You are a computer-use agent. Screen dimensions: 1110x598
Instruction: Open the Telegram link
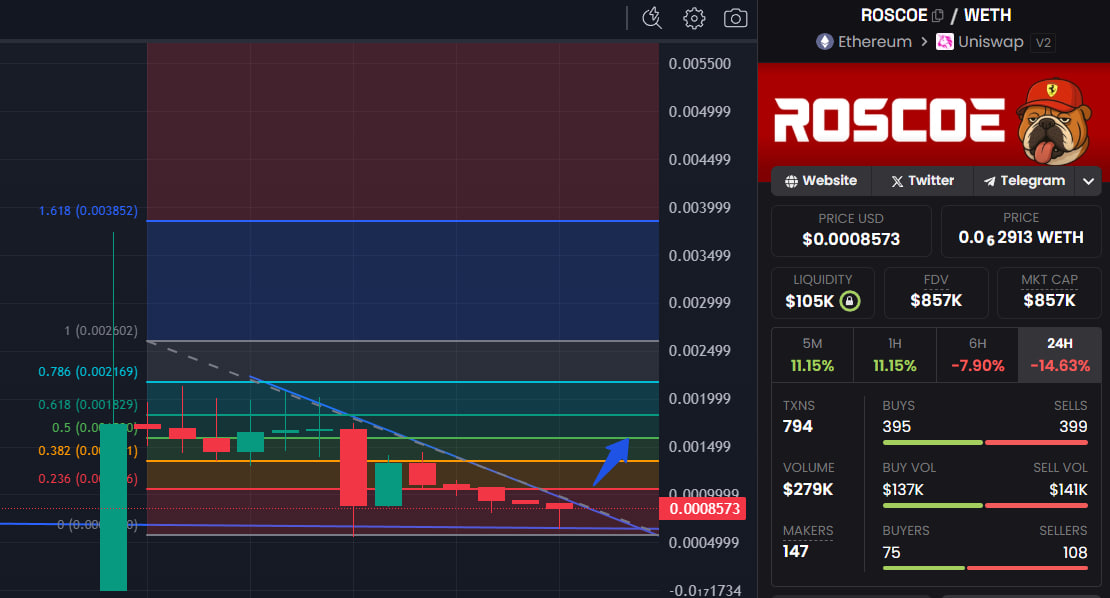point(1024,181)
